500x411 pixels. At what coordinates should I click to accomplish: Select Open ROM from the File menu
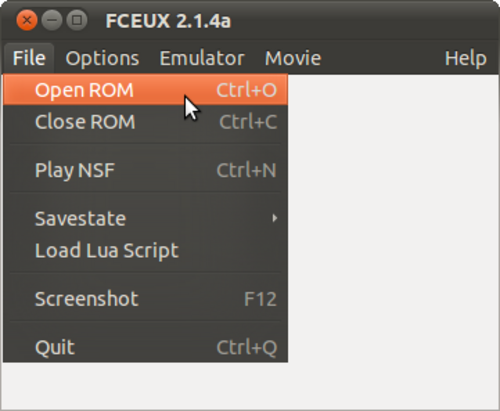coord(146,90)
